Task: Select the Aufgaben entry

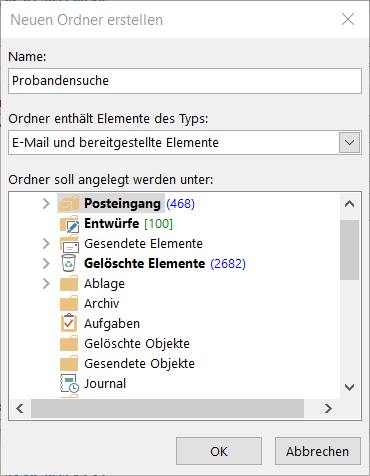Action: tap(112, 324)
